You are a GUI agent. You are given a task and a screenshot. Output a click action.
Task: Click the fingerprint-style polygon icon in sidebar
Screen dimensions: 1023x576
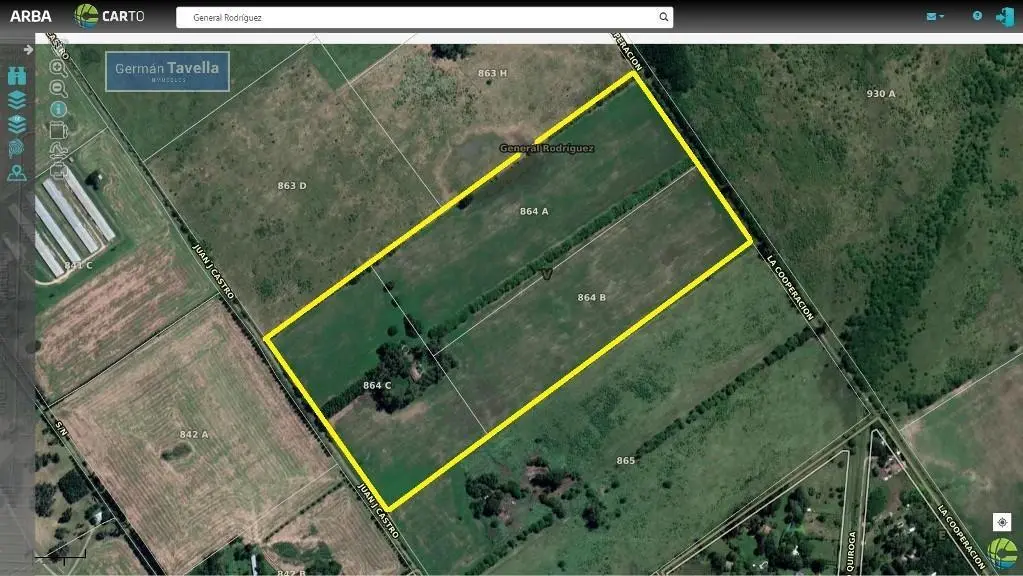click(16, 149)
